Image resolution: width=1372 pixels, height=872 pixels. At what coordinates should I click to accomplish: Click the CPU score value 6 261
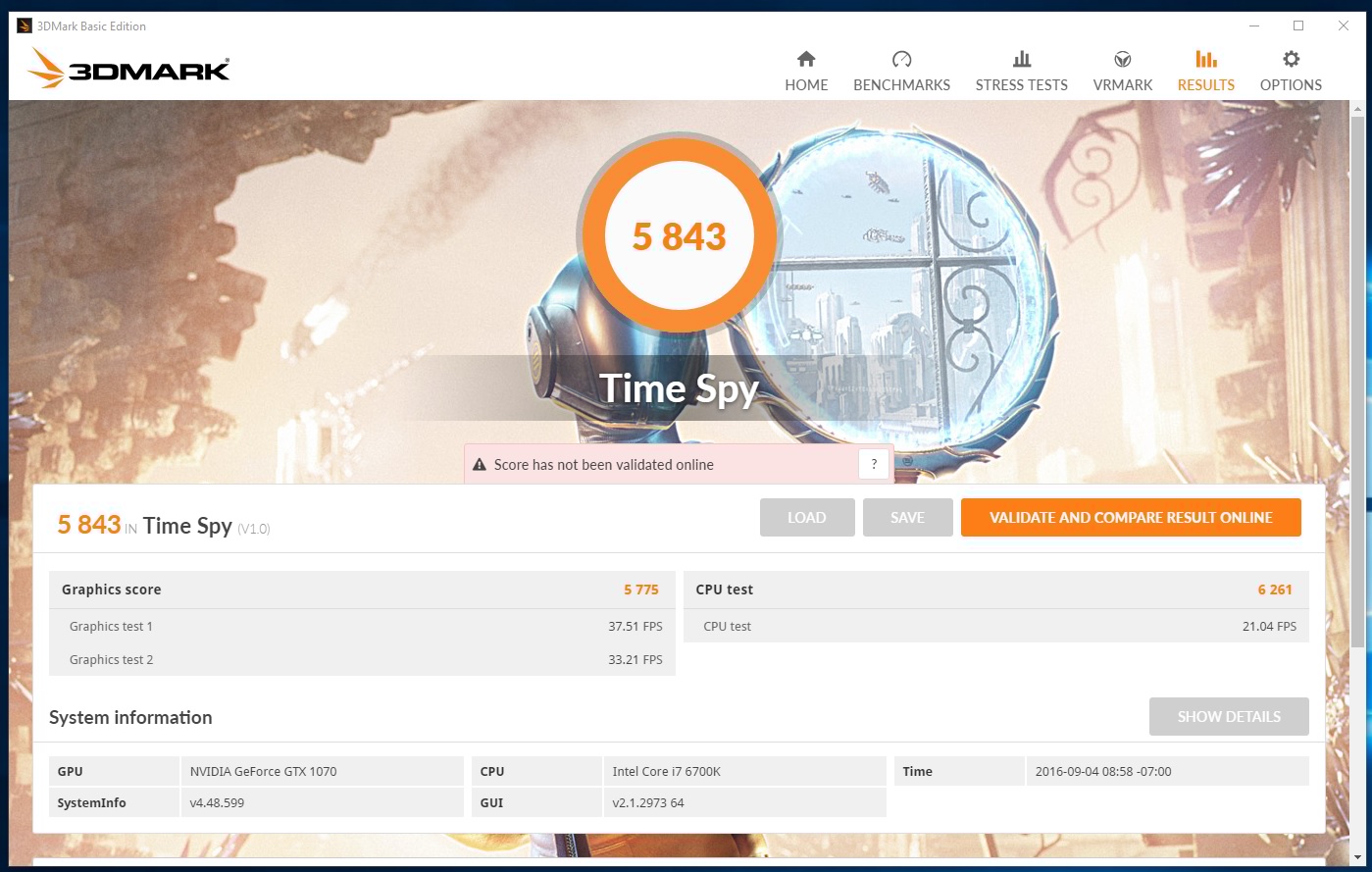tap(1276, 590)
